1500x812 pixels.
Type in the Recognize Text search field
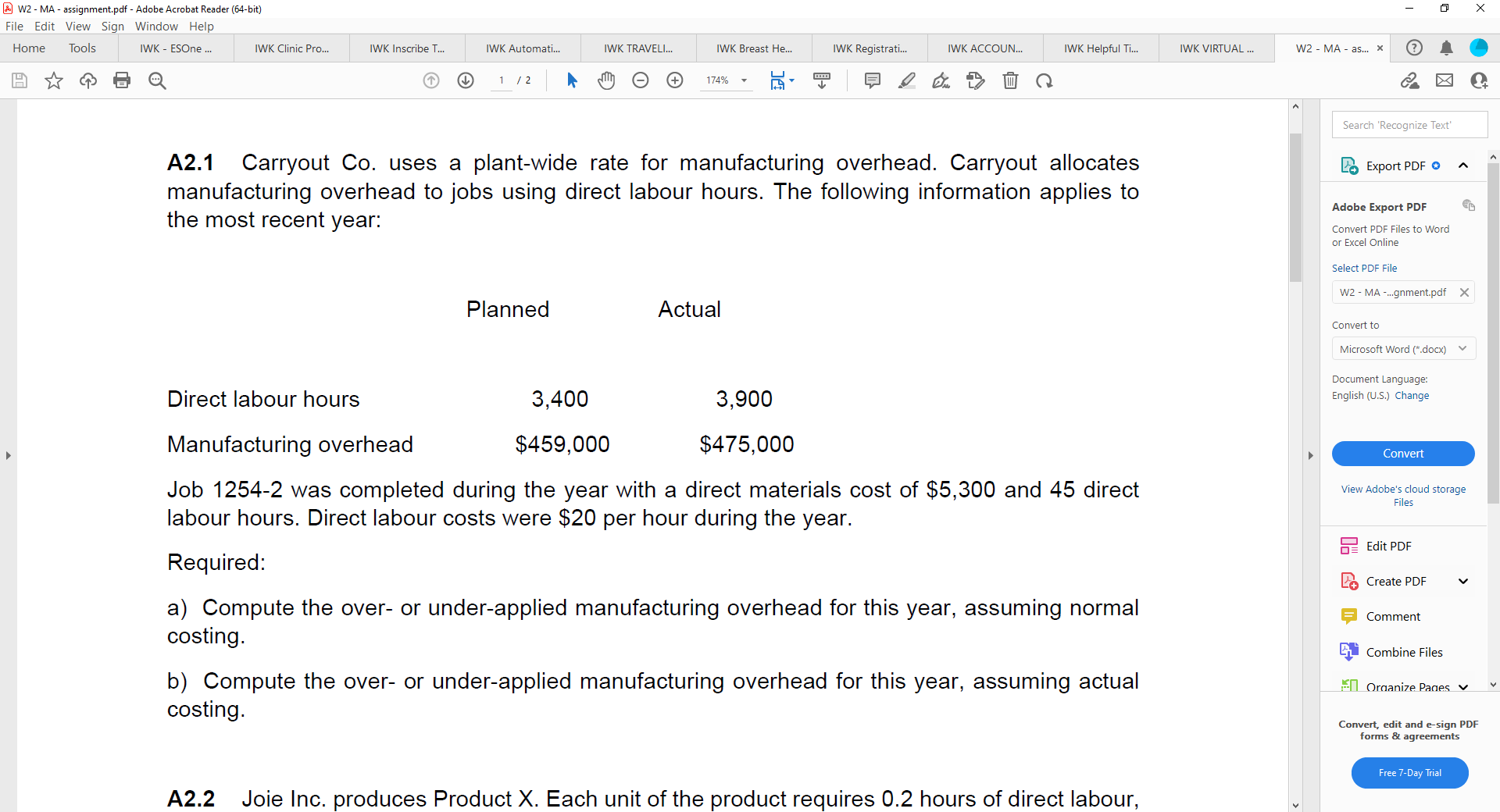click(1409, 124)
